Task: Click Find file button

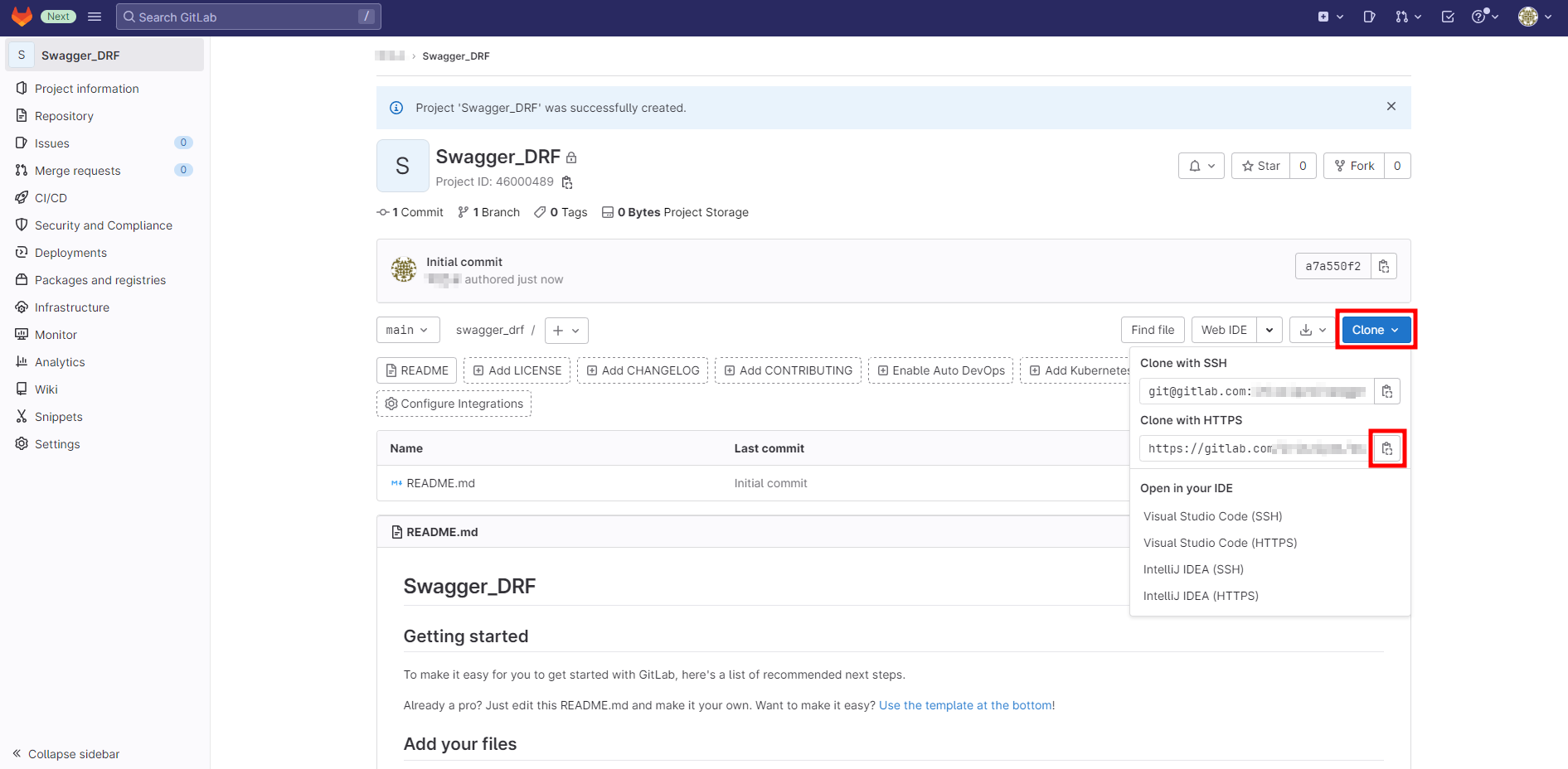Action: click(1153, 330)
